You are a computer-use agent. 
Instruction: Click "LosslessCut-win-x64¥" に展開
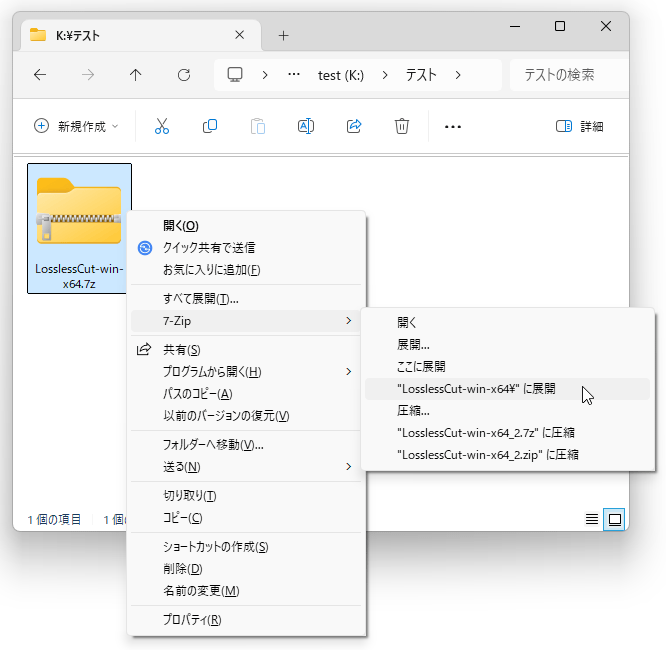pos(508,389)
